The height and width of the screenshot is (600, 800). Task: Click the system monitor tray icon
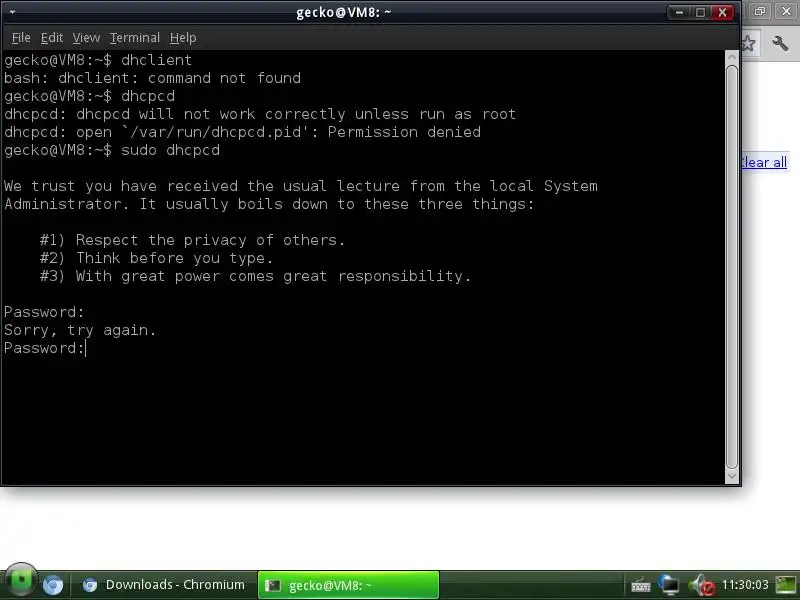[786, 585]
